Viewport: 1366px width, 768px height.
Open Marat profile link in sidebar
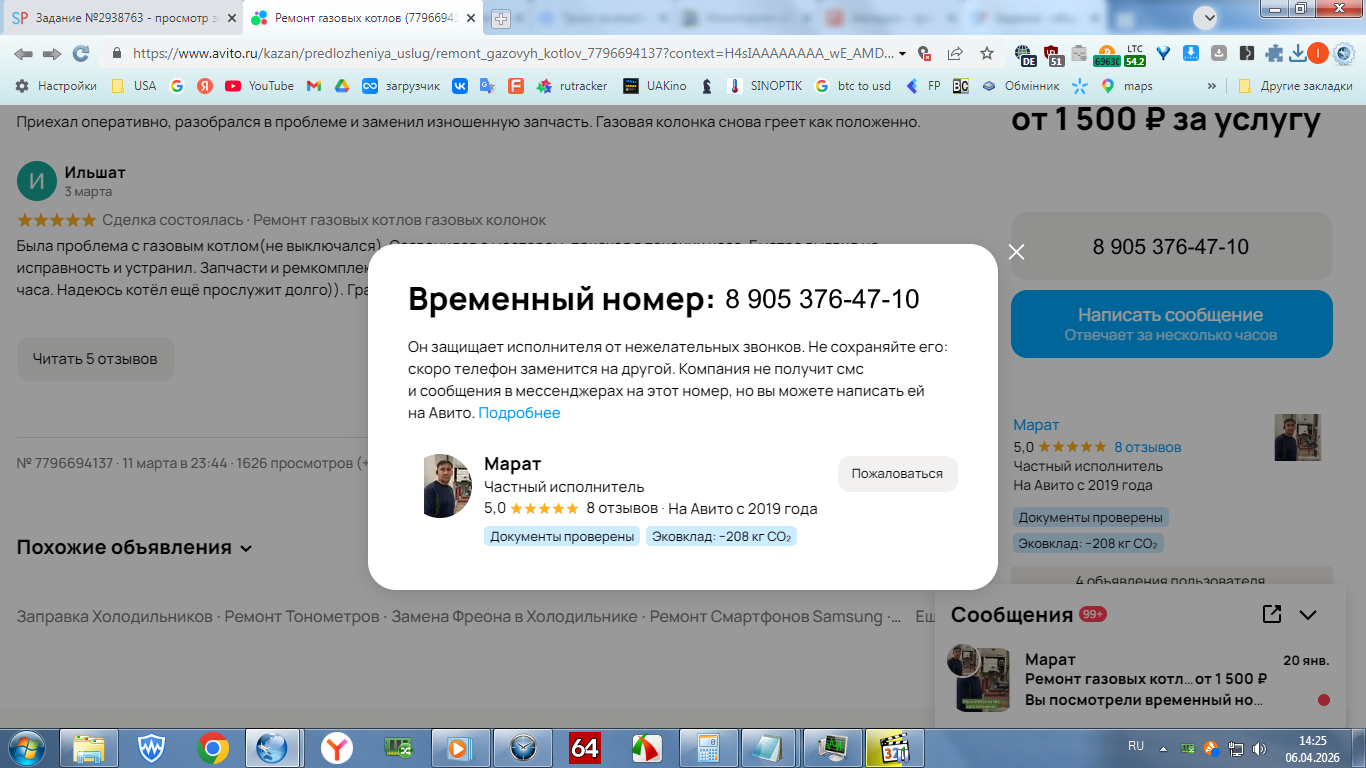[x=1036, y=425]
